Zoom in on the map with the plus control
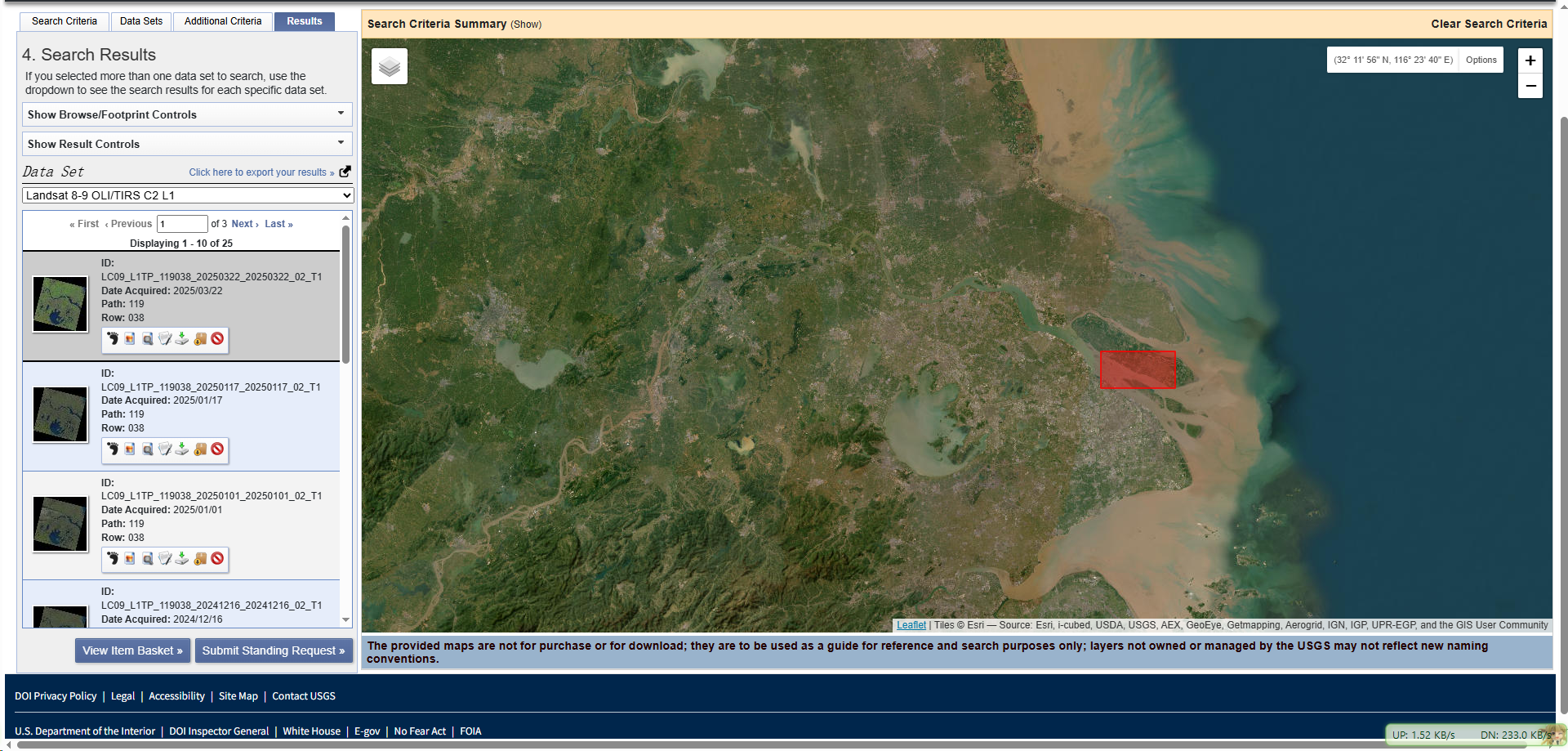The width and height of the screenshot is (1568, 751). [x=1530, y=60]
